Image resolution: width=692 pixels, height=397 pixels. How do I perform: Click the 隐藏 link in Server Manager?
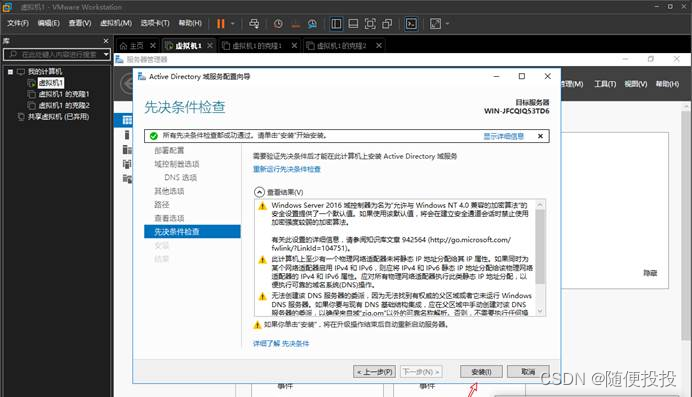650,273
